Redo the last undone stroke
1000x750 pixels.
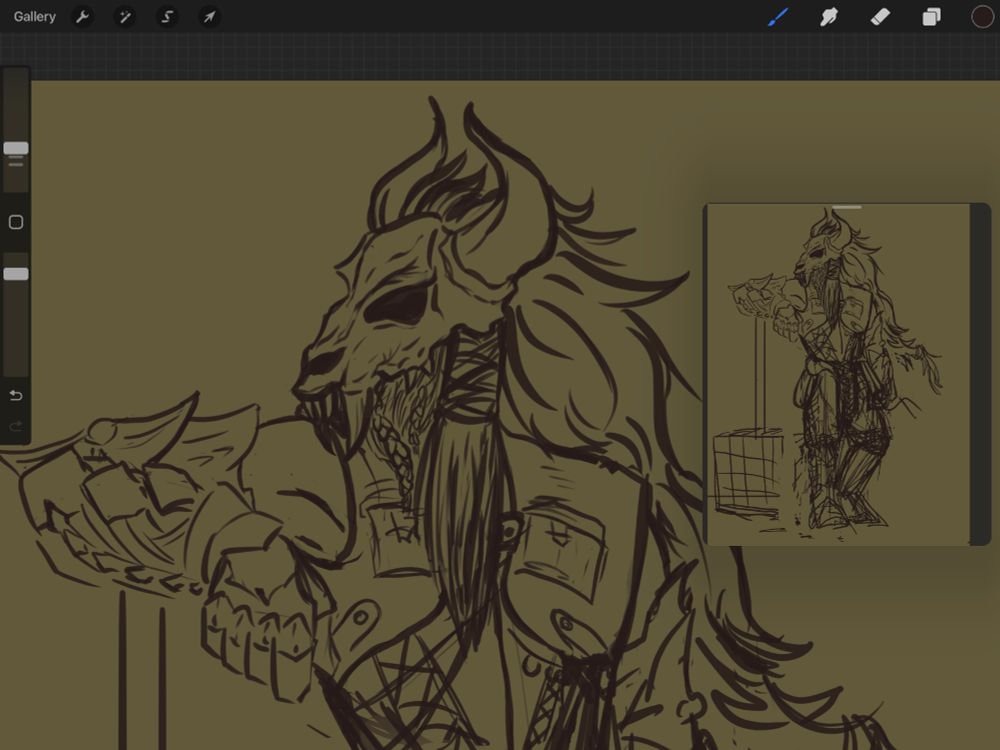(16, 425)
